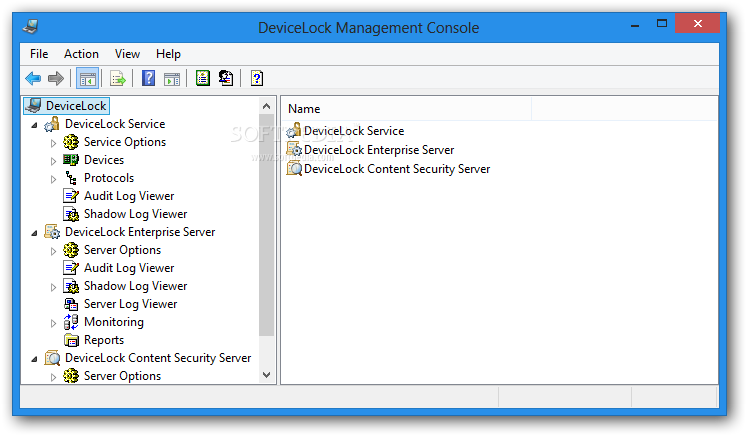
Task: Select the Service Options gear icon
Action: 71,142
